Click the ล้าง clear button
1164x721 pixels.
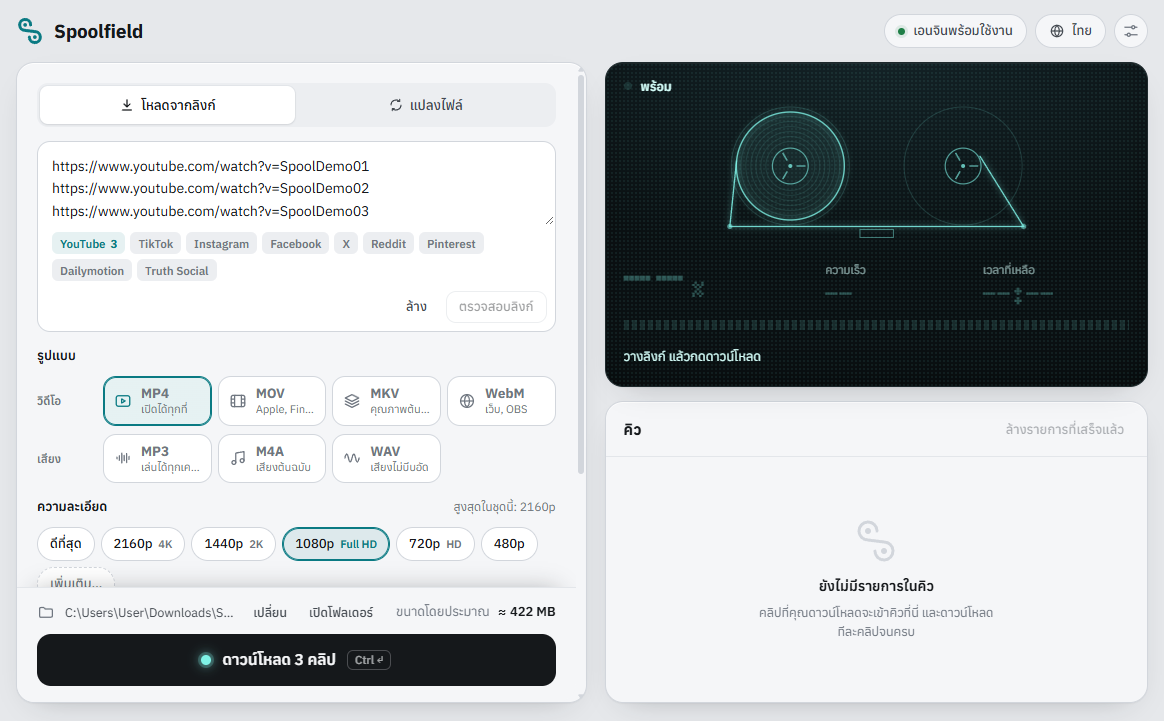pos(416,307)
